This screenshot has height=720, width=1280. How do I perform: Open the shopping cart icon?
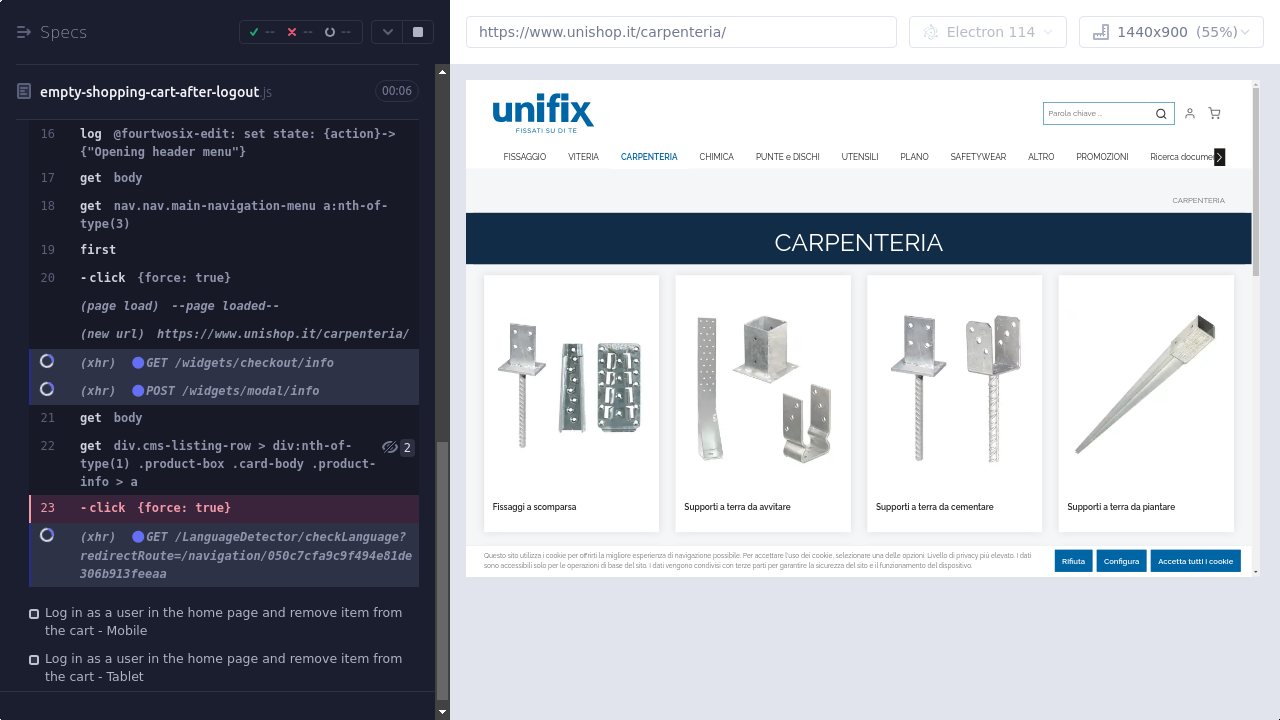[1214, 114]
